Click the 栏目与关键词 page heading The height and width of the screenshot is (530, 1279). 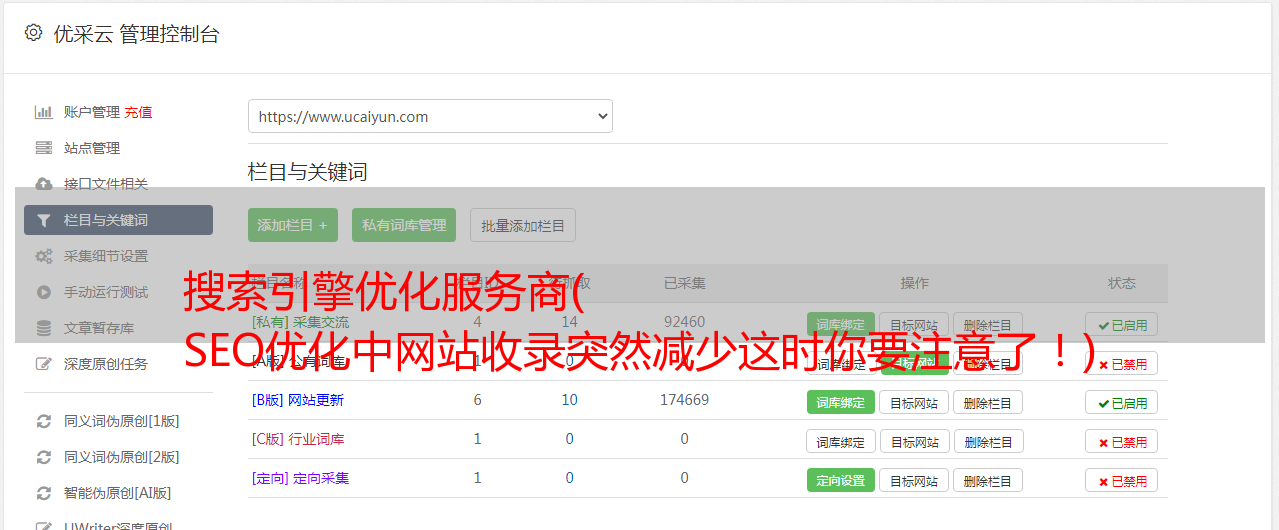coord(308,172)
